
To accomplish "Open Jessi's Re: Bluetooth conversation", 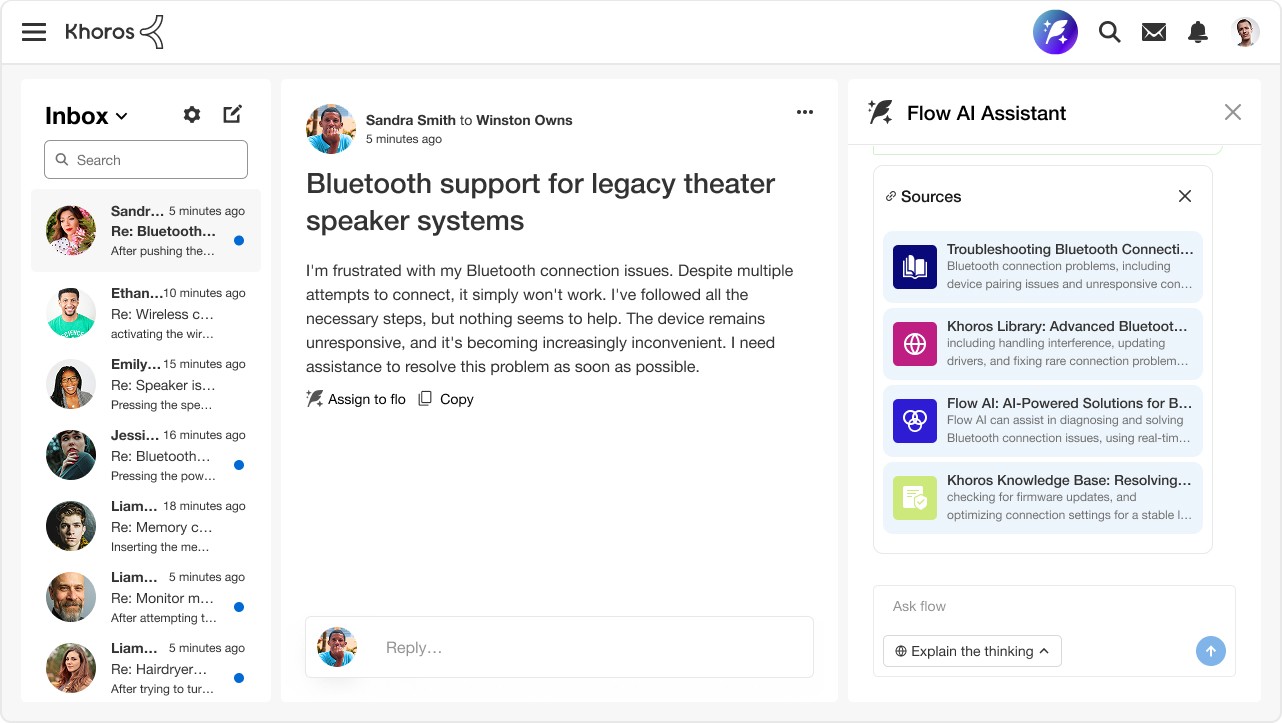I will coord(146,455).
